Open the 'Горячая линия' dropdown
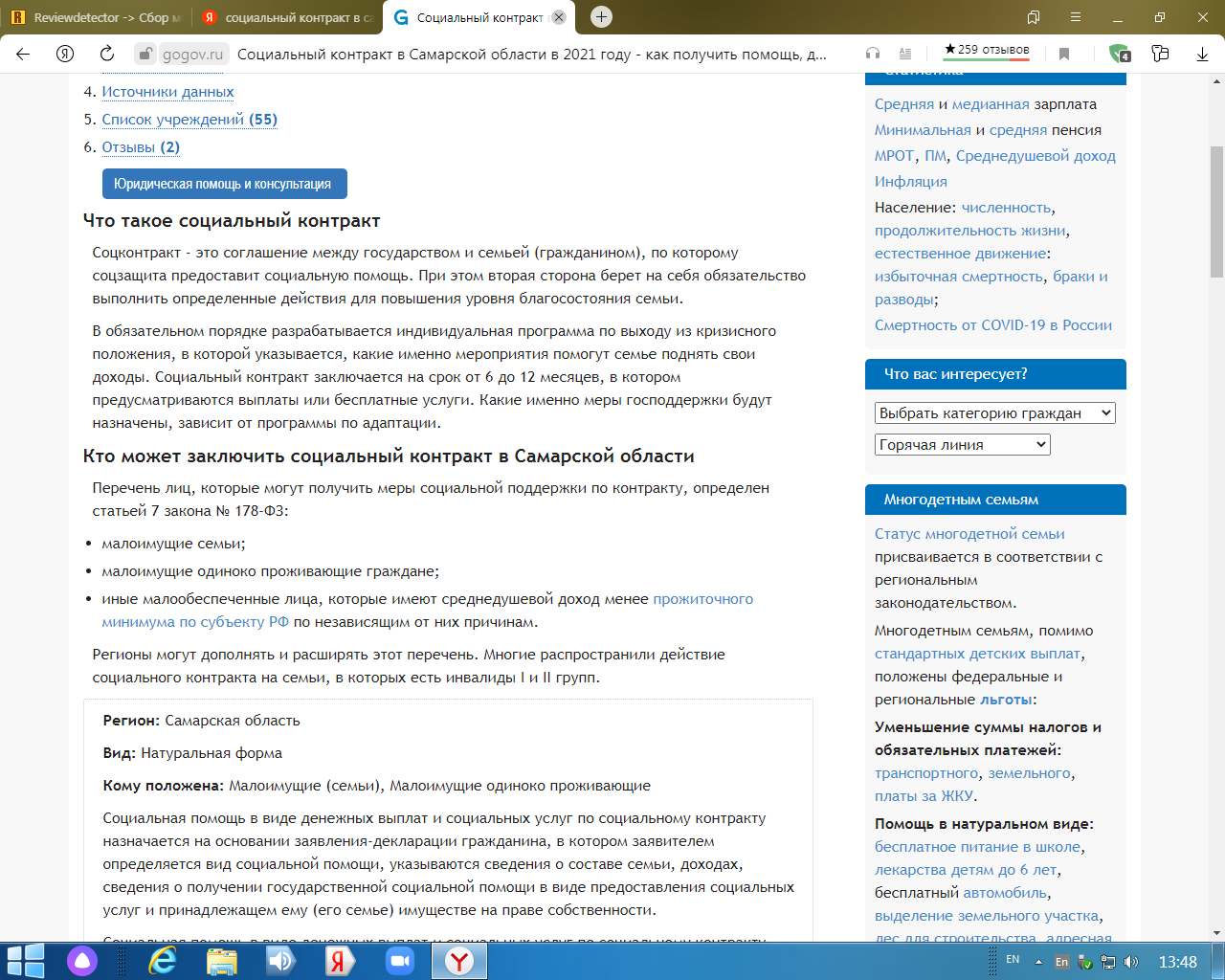The image size is (1225, 980). 962,445
